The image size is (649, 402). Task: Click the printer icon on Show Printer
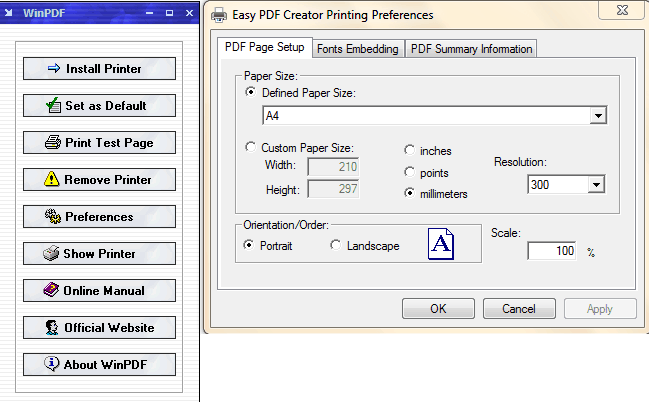coord(51,253)
